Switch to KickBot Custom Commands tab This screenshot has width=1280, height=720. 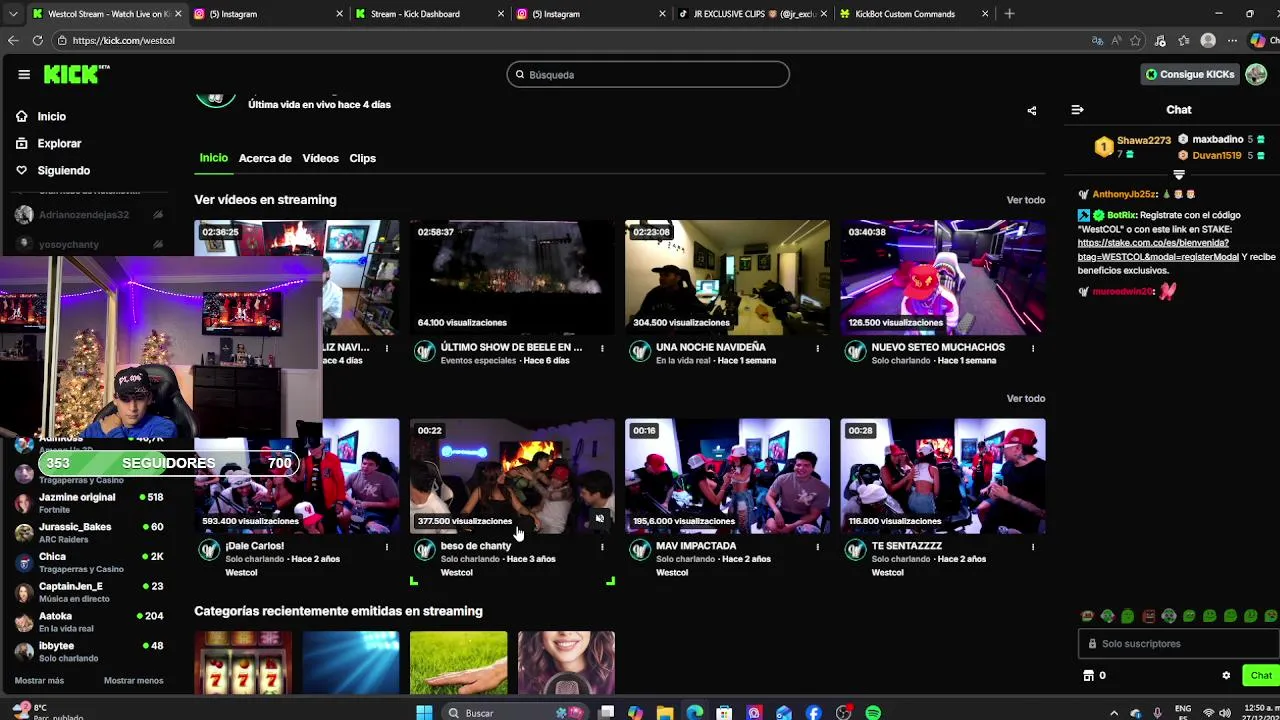(915, 14)
